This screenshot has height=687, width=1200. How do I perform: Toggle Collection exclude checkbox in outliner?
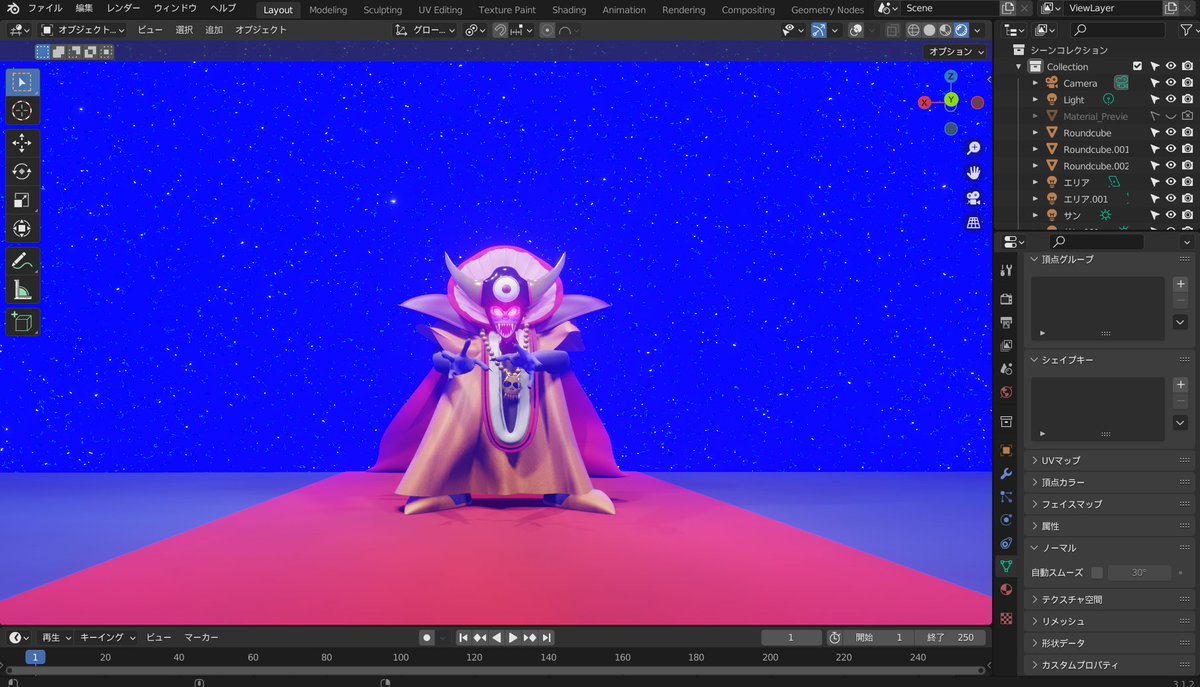point(1137,66)
